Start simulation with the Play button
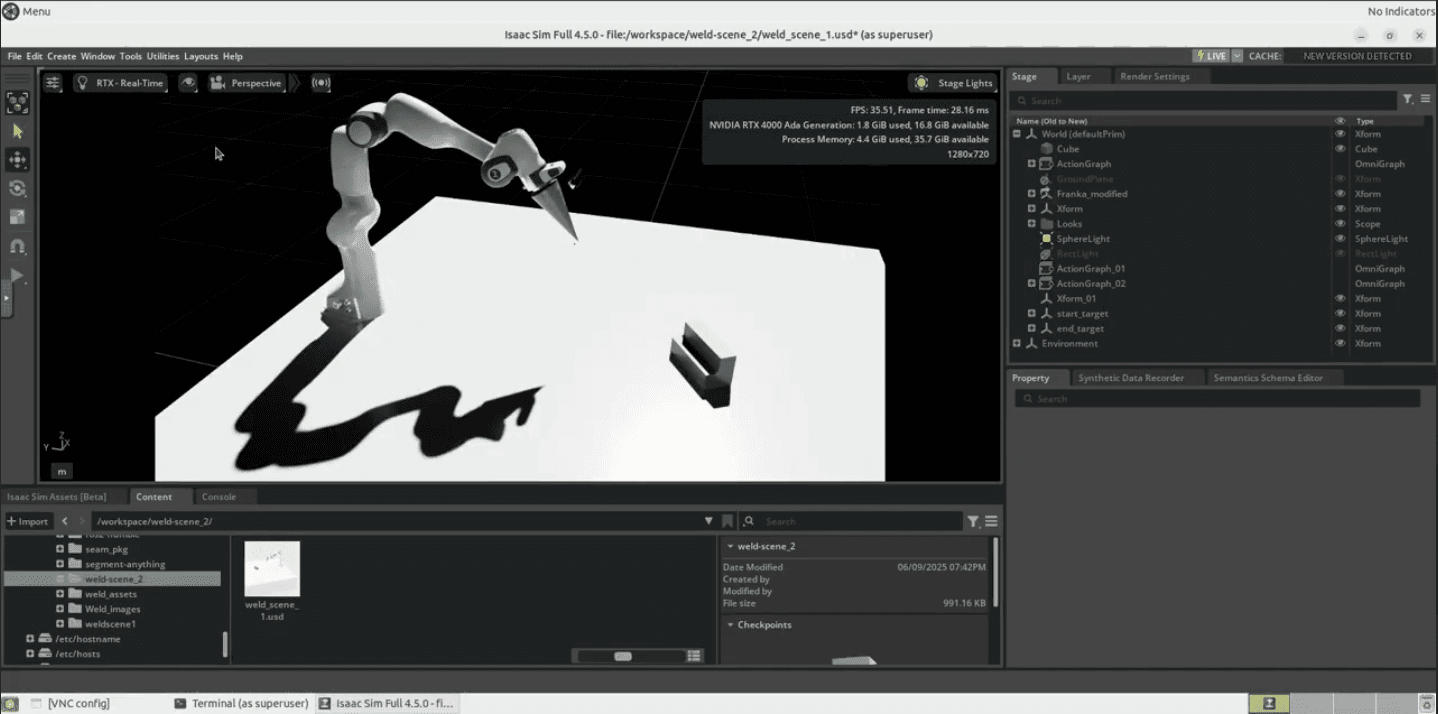1438x714 pixels. 17,275
